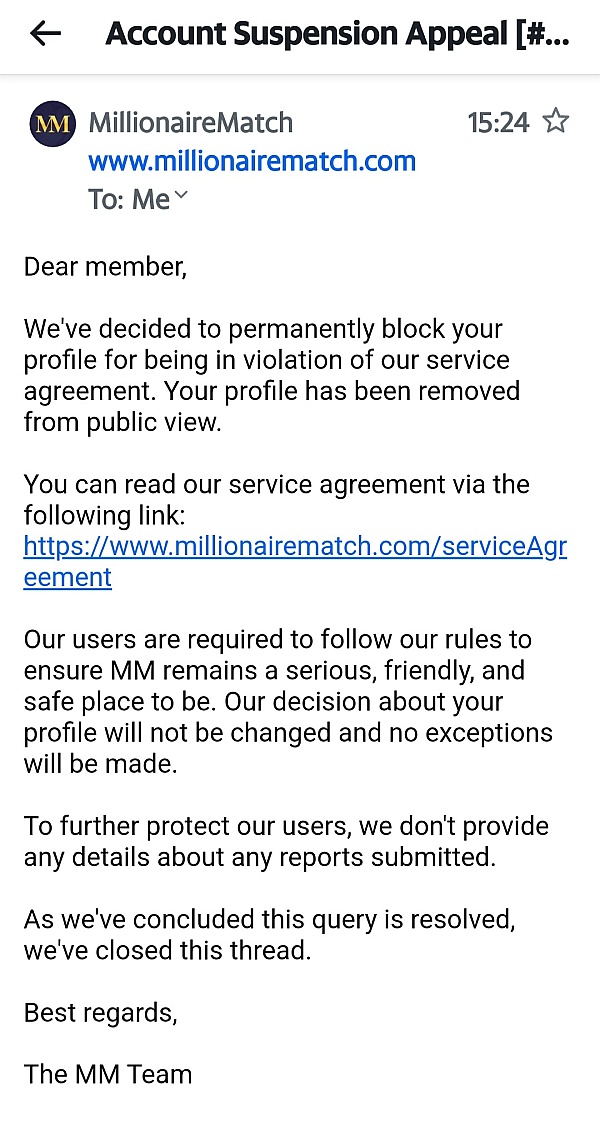Go back using the left arrow
The image size is (600, 1125).
click(45, 33)
